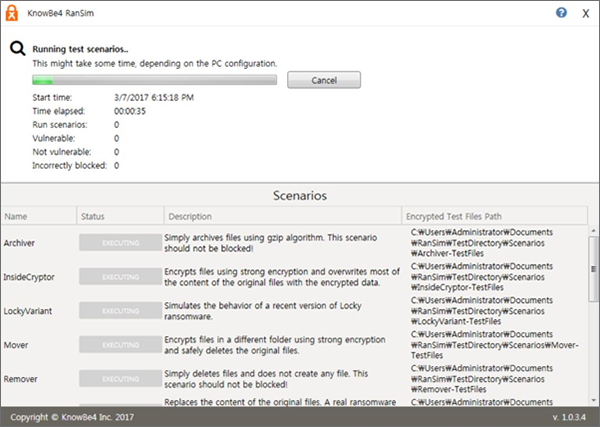Click the version v. 1.0.3.4 label
600x427 pixels.
coord(569,417)
